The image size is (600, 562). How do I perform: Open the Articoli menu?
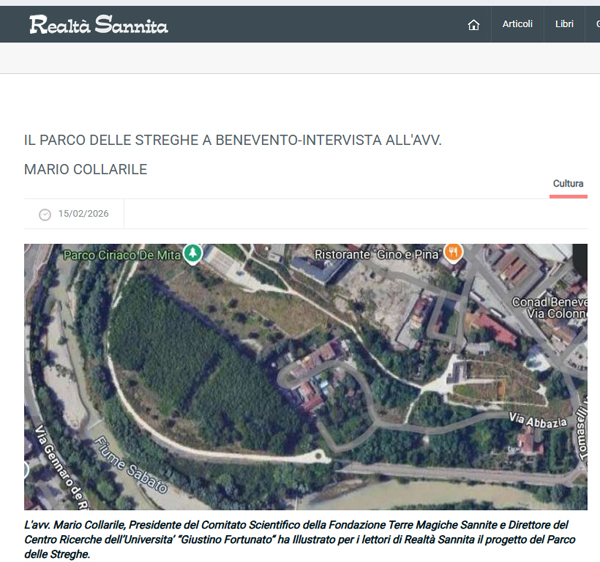click(517, 25)
